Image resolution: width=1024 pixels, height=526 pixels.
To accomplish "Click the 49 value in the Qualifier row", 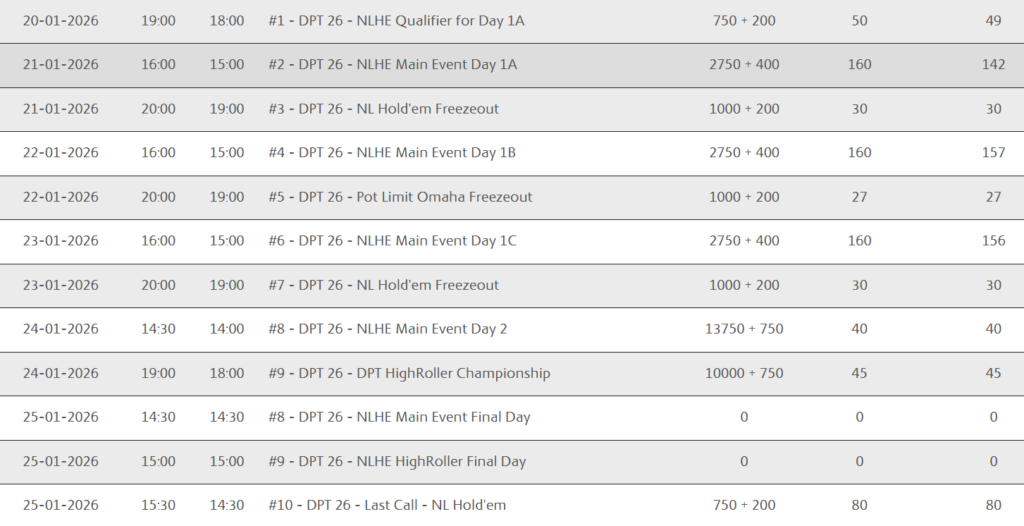I will click(993, 21).
